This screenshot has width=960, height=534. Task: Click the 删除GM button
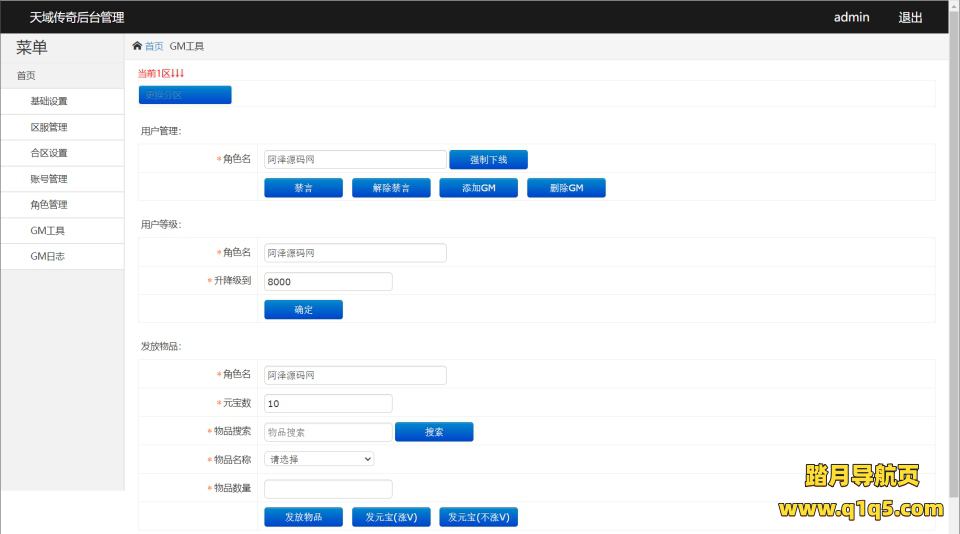[566, 188]
